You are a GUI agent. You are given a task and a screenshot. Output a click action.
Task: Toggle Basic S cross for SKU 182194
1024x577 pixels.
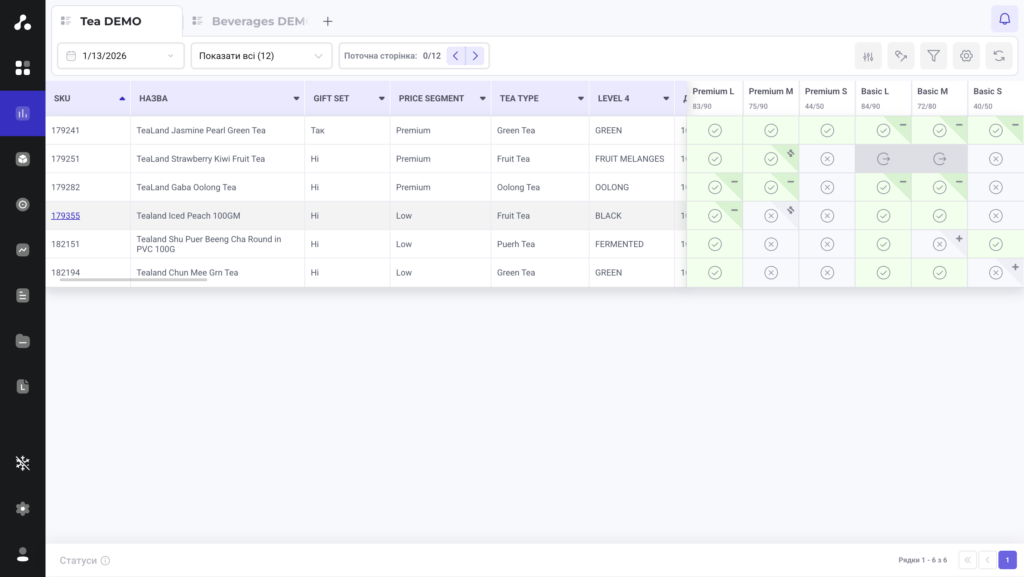pos(995,273)
